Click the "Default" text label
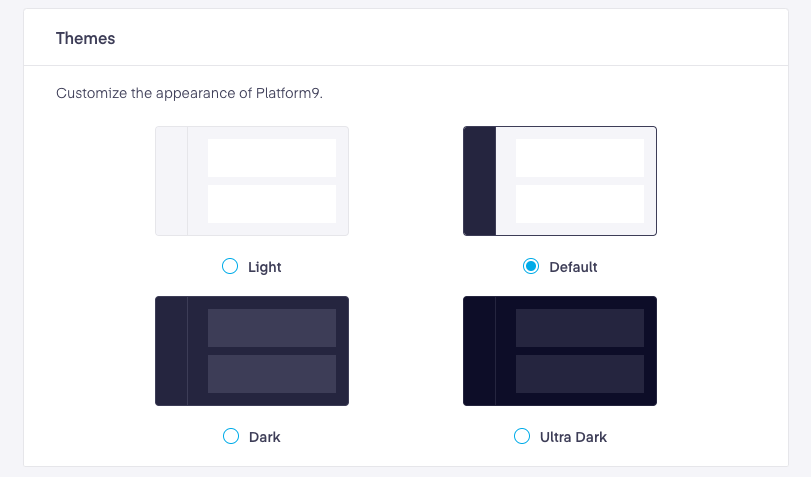 click(573, 267)
